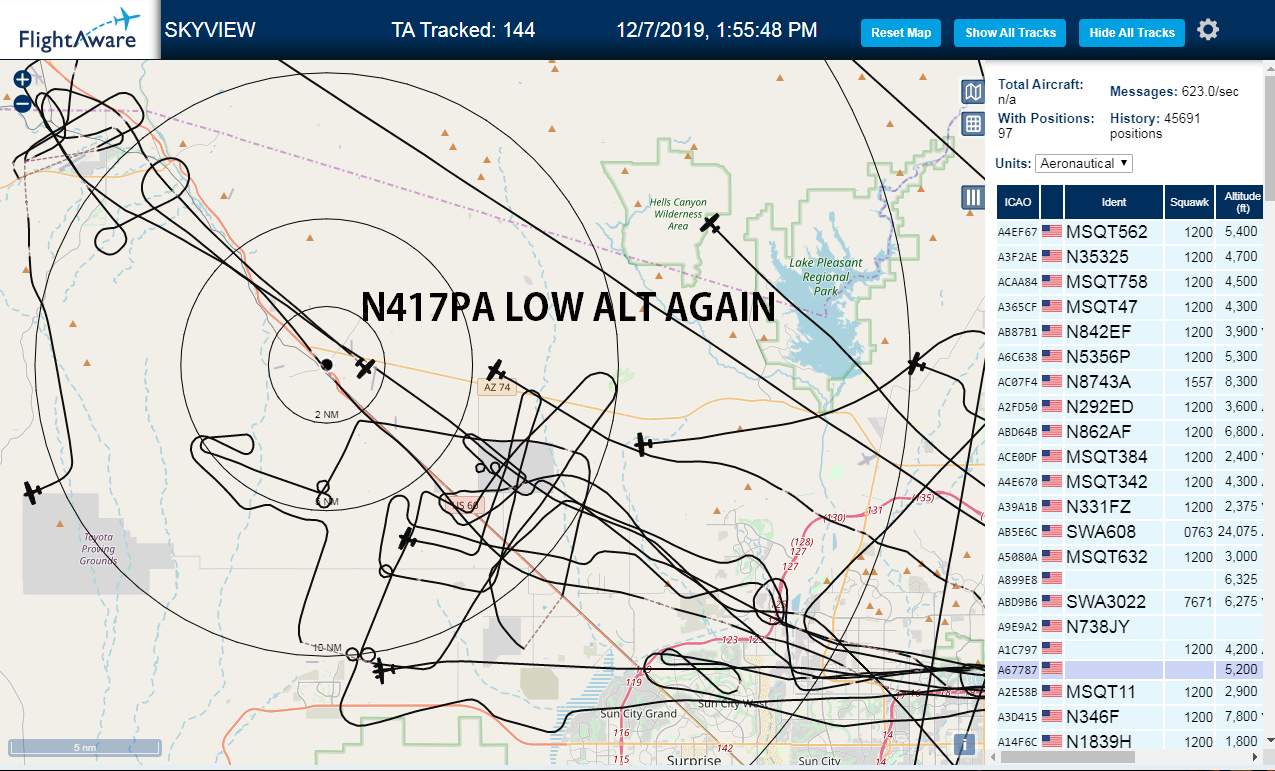1275x771 pixels.
Task: Select the N8743A aircraft row
Action: (1130, 382)
